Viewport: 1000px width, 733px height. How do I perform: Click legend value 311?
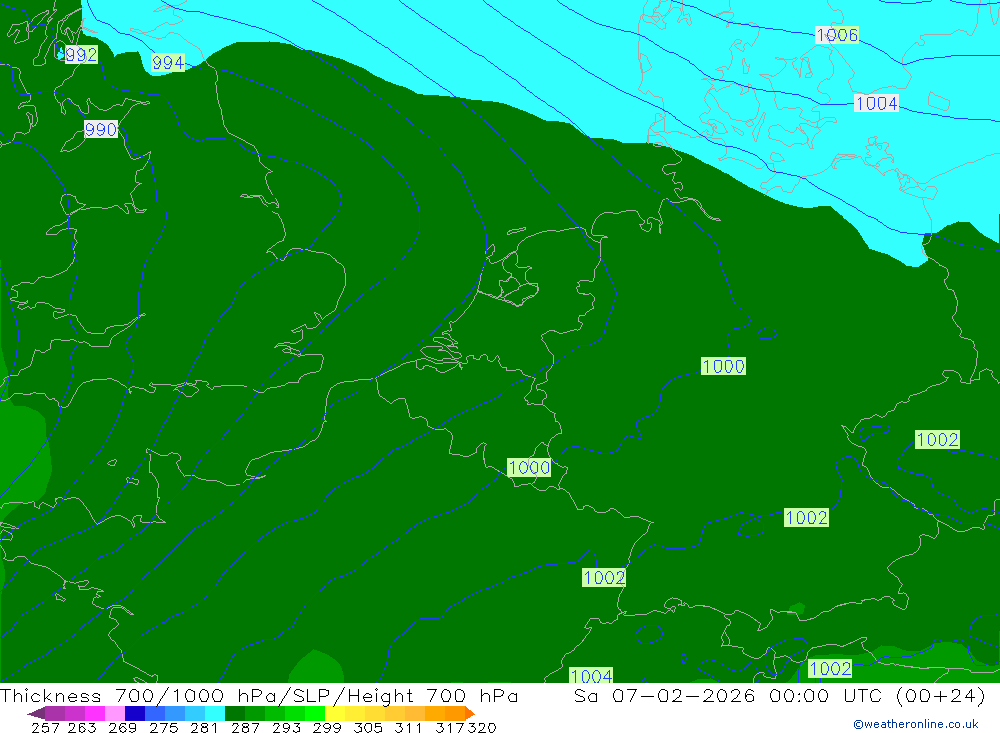coord(408,727)
